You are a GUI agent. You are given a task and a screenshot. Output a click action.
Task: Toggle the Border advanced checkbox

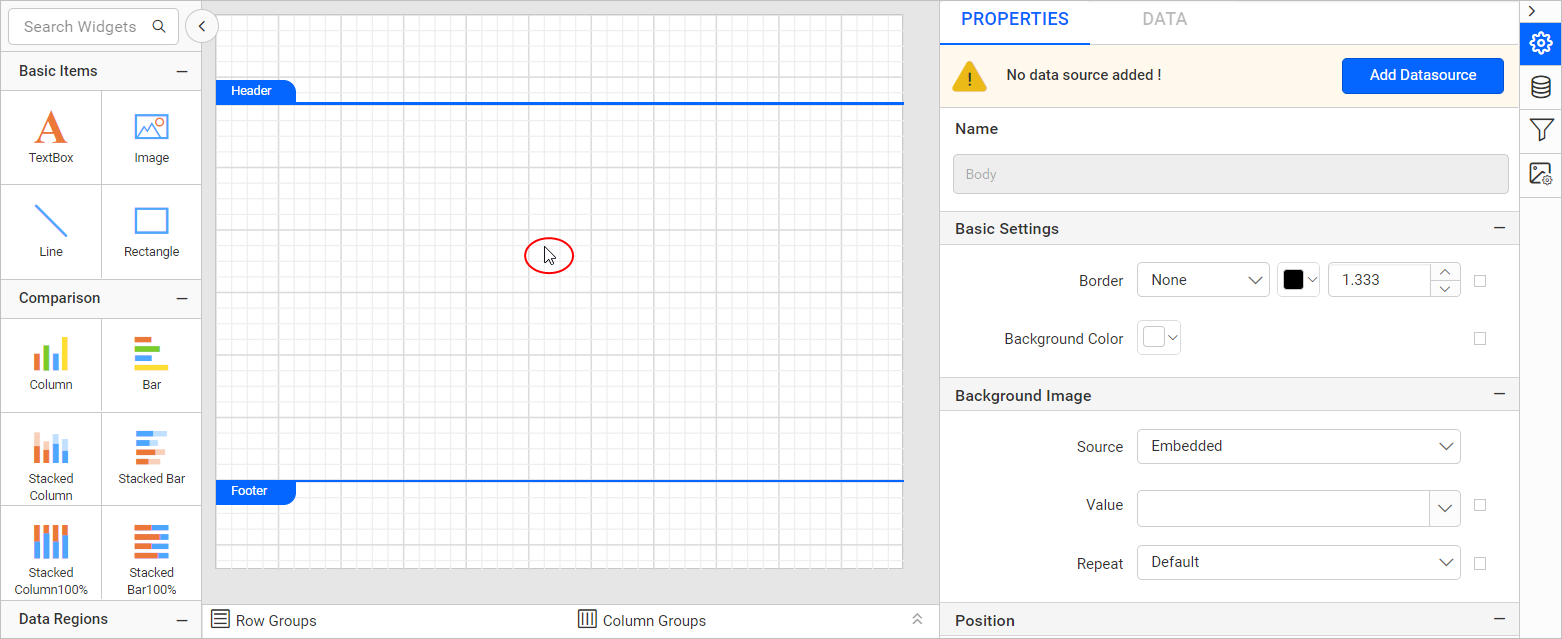coord(1480,281)
